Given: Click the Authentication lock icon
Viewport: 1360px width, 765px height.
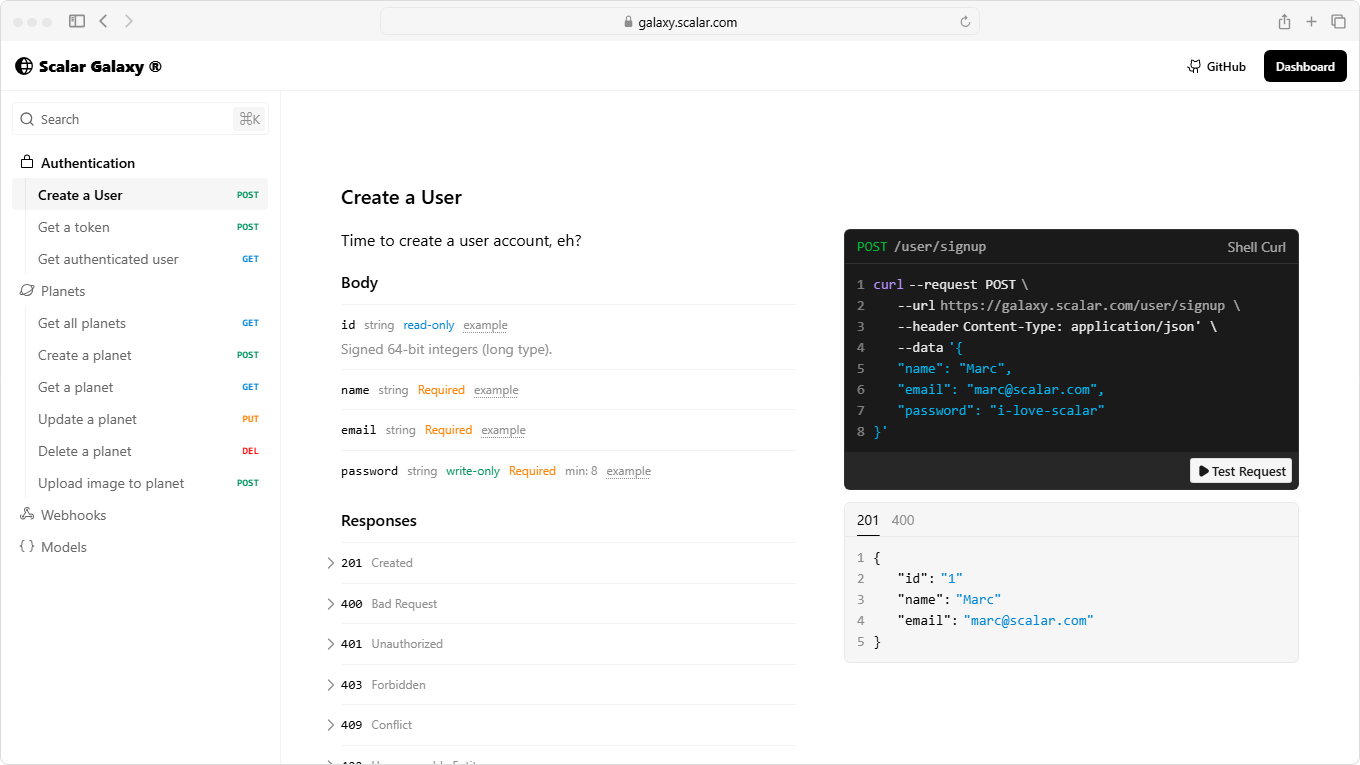Looking at the screenshot, I should pyautogui.click(x=27, y=162).
